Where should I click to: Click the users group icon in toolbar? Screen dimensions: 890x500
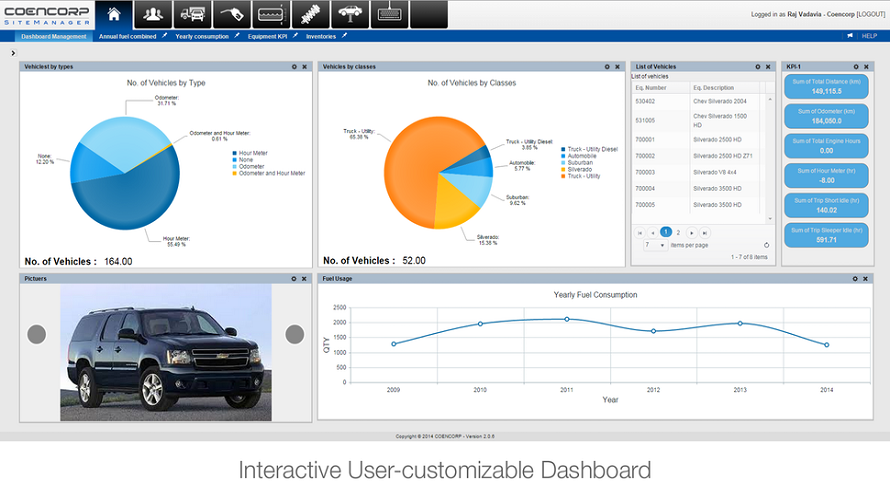pos(153,15)
